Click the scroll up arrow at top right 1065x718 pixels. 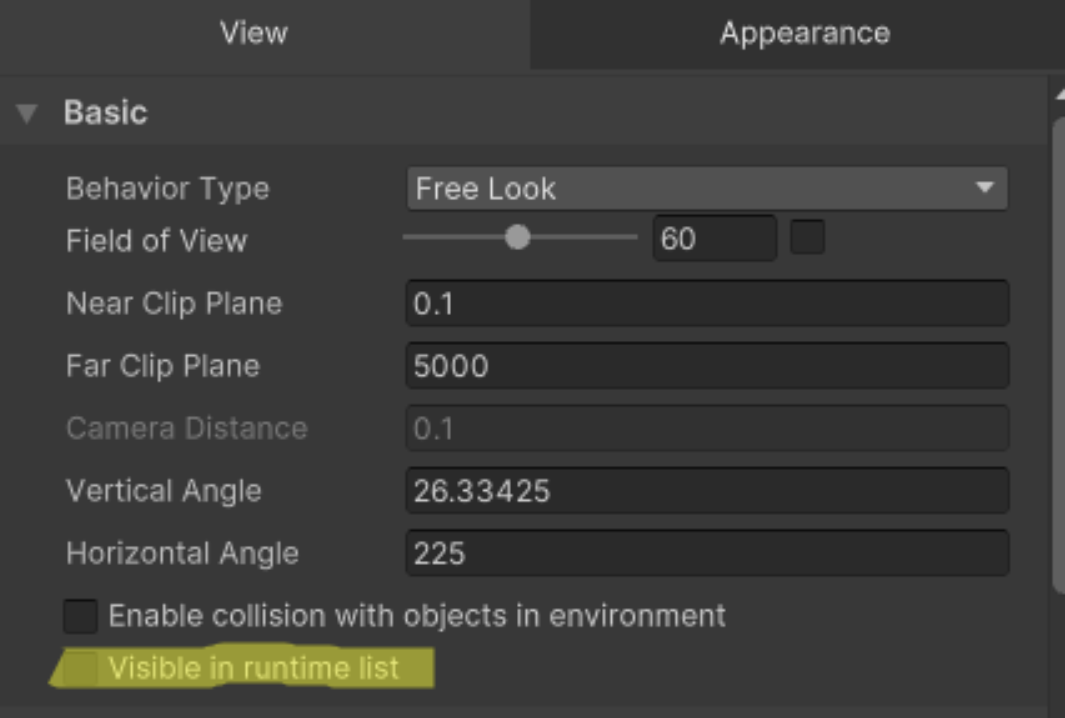pyautogui.click(x=1060, y=93)
